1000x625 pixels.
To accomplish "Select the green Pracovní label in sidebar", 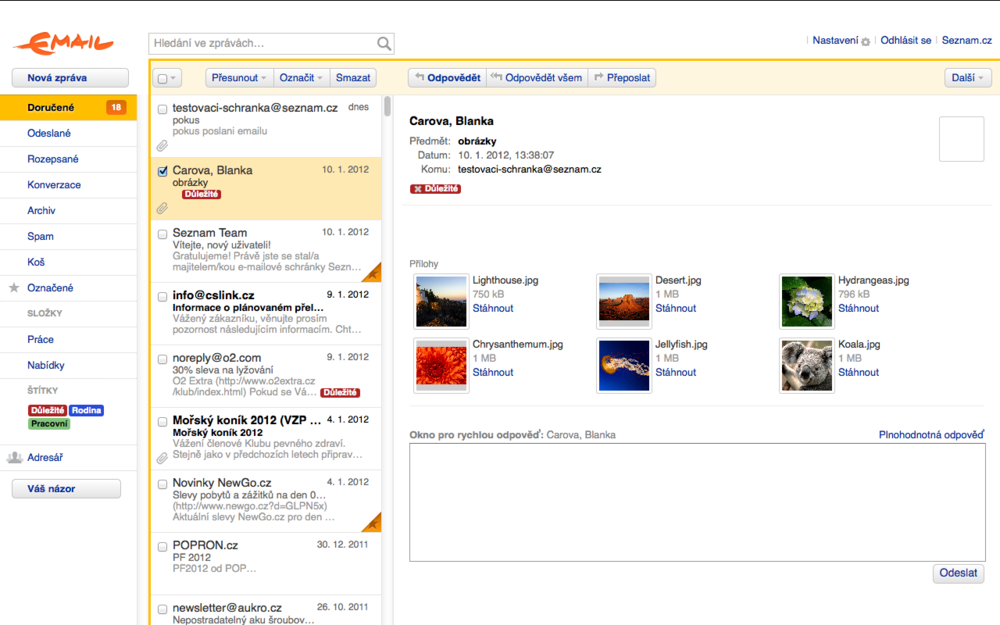I will (49, 423).
